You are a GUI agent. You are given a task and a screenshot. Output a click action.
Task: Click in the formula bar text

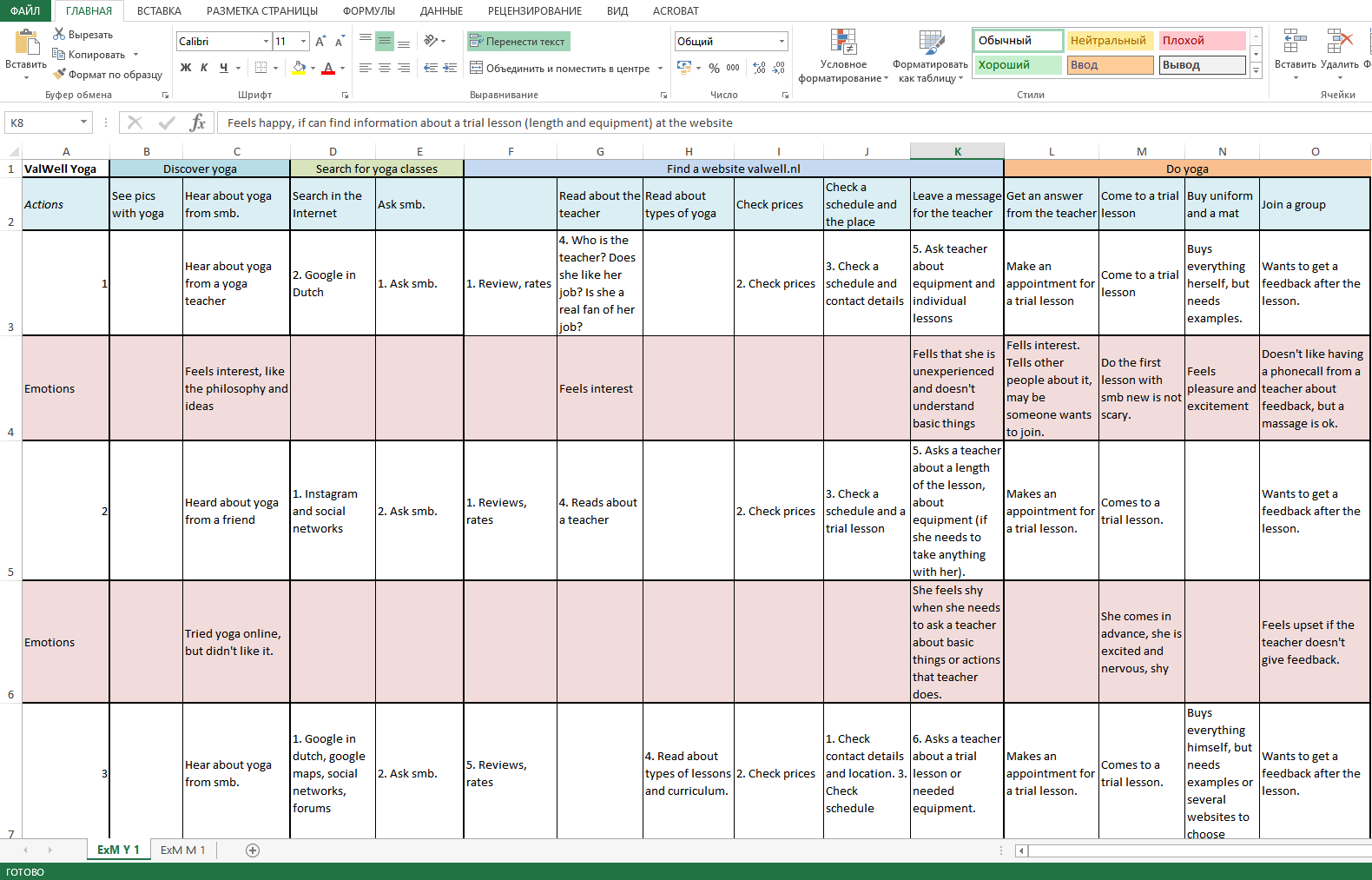coord(479,122)
